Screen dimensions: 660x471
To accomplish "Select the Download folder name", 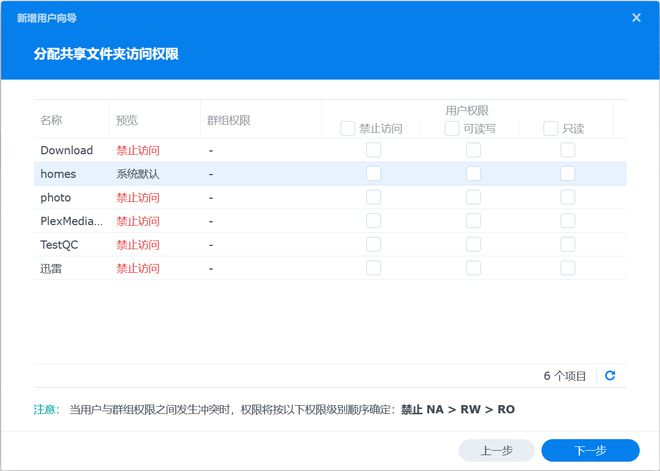I will (67, 150).
